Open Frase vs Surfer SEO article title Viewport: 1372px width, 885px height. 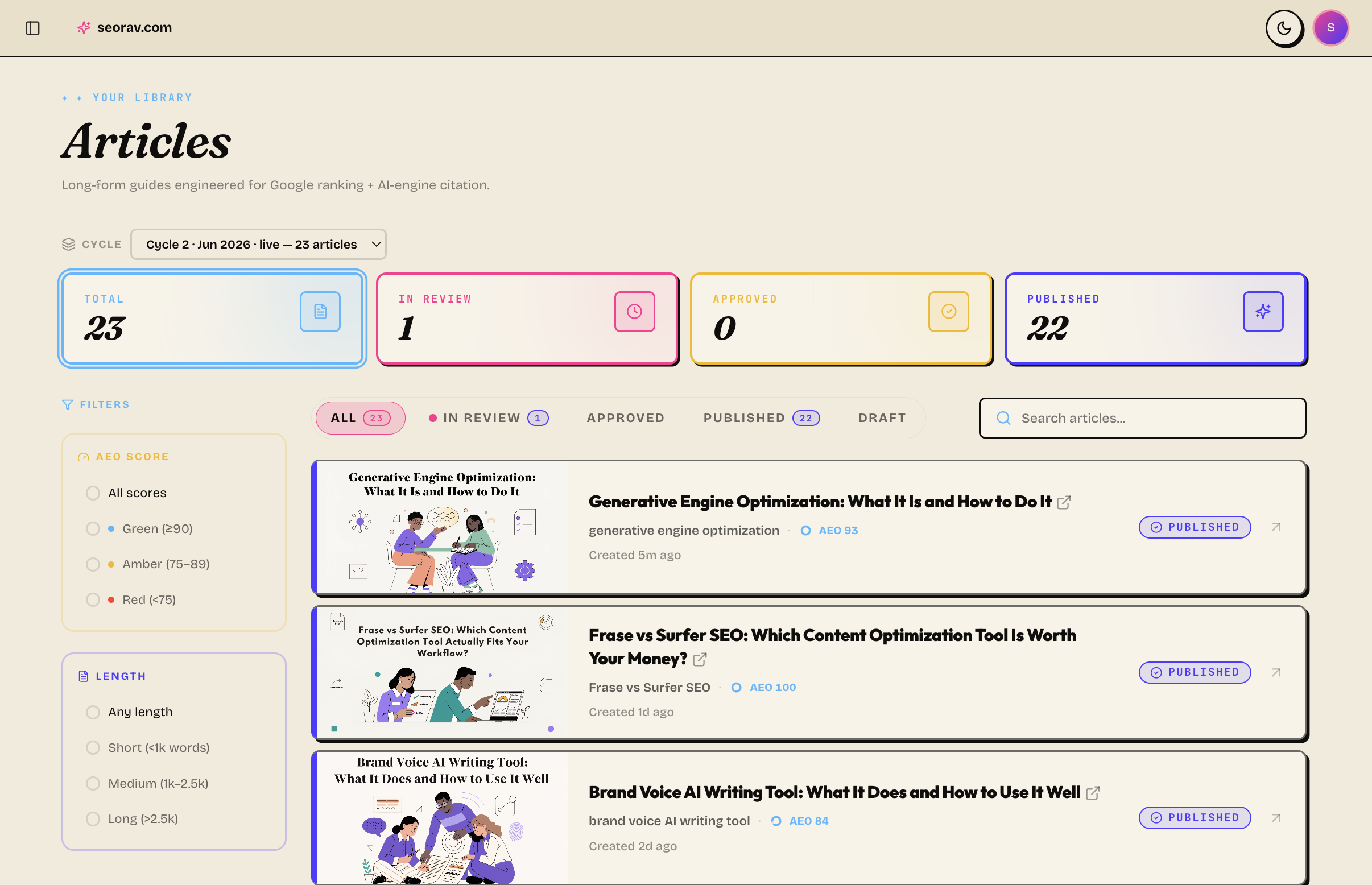[832, 647]
